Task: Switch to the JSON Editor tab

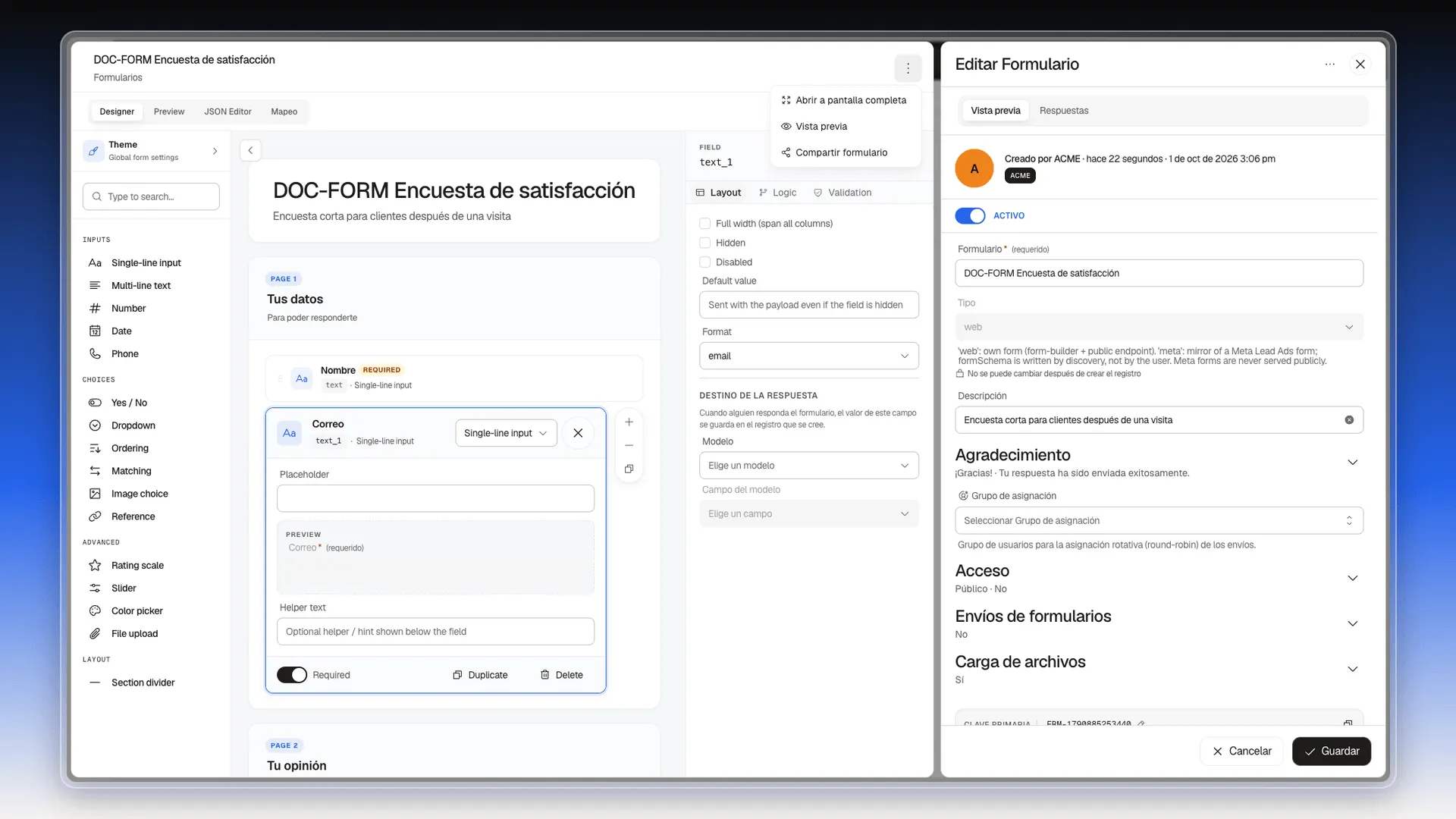Action: (x=227, y=111)
